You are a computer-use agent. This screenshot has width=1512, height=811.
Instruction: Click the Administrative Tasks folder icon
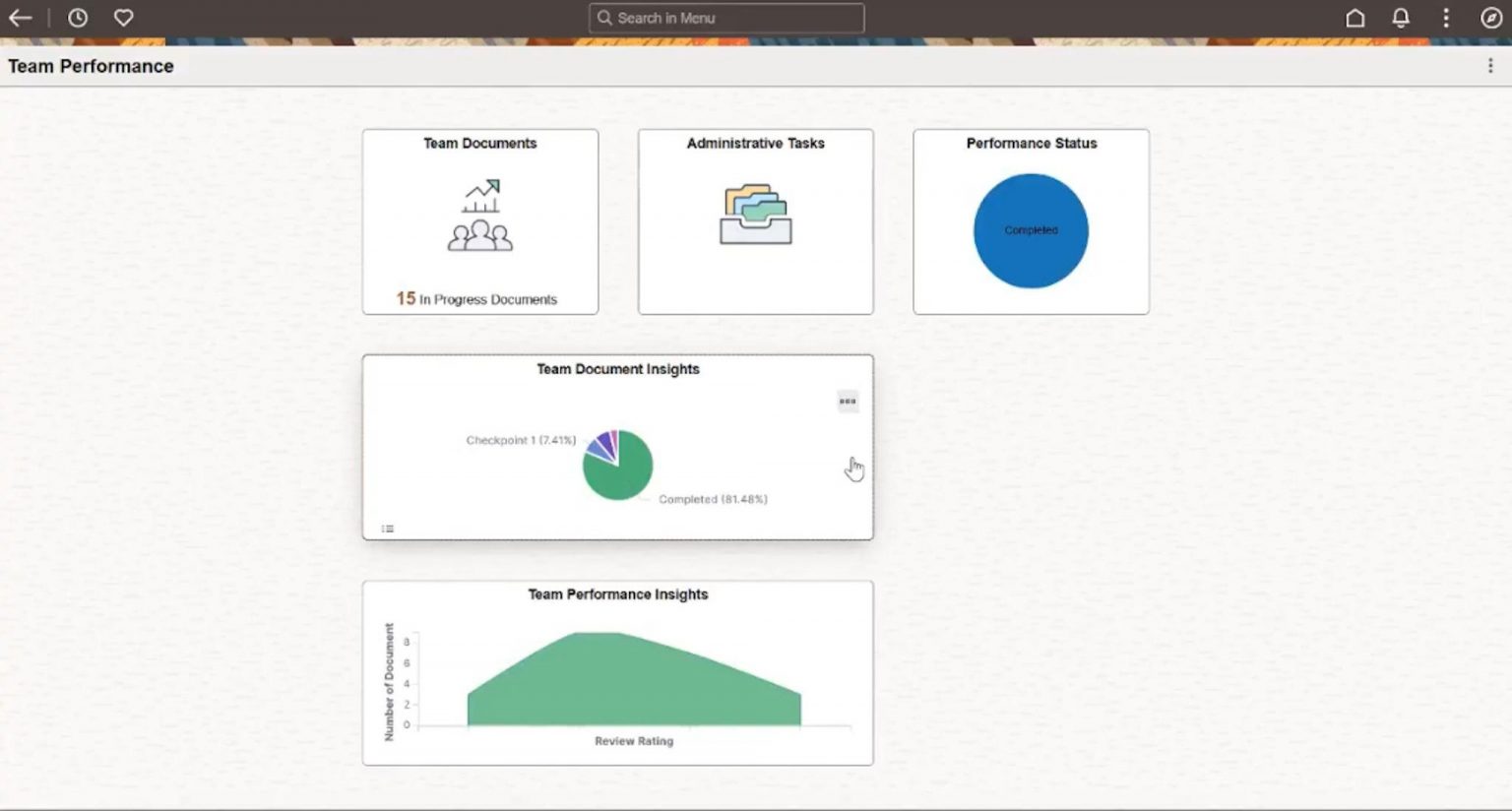point(754,213)
